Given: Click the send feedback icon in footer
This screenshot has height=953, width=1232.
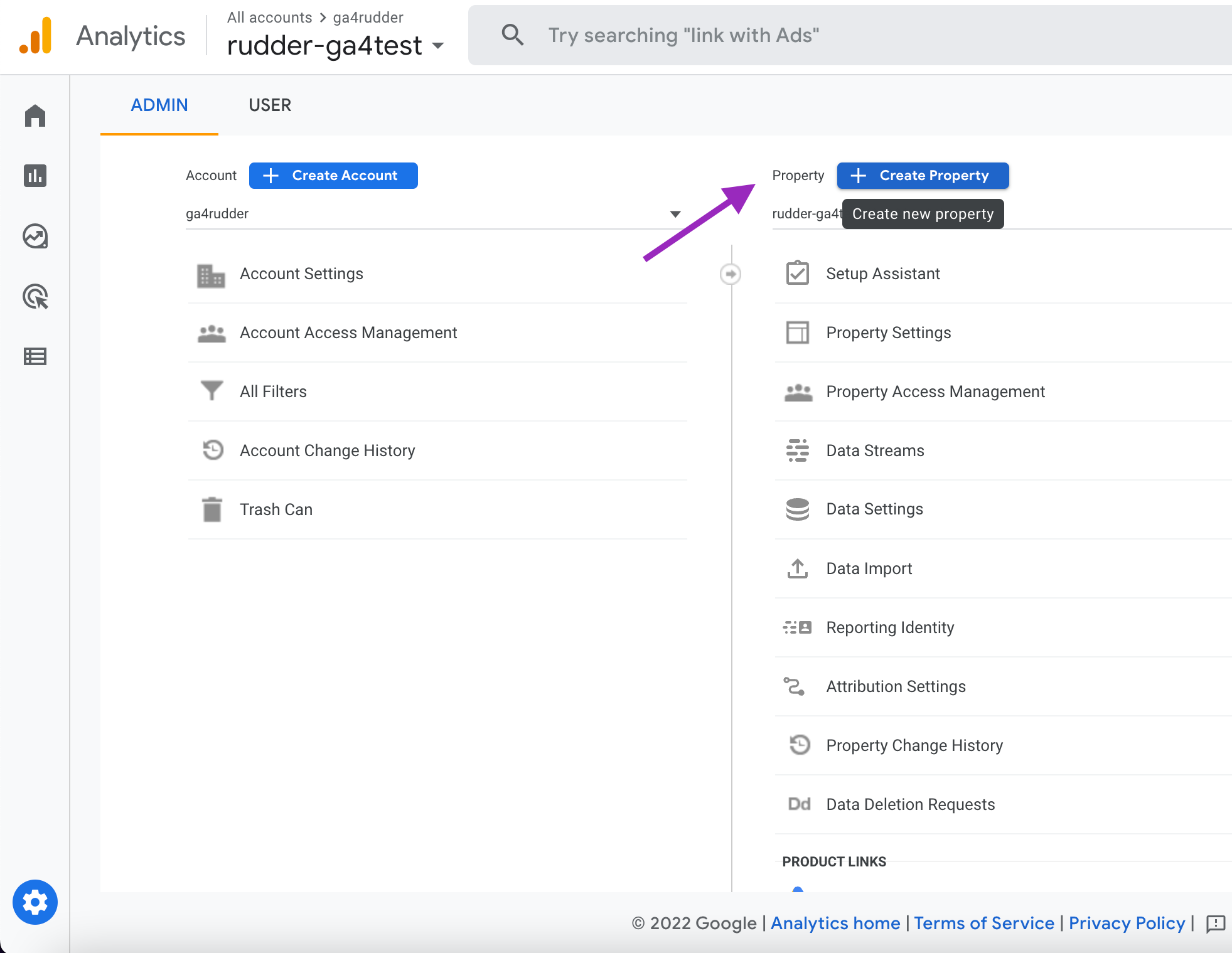Looking at the screenshot, I should (1215, 924).
